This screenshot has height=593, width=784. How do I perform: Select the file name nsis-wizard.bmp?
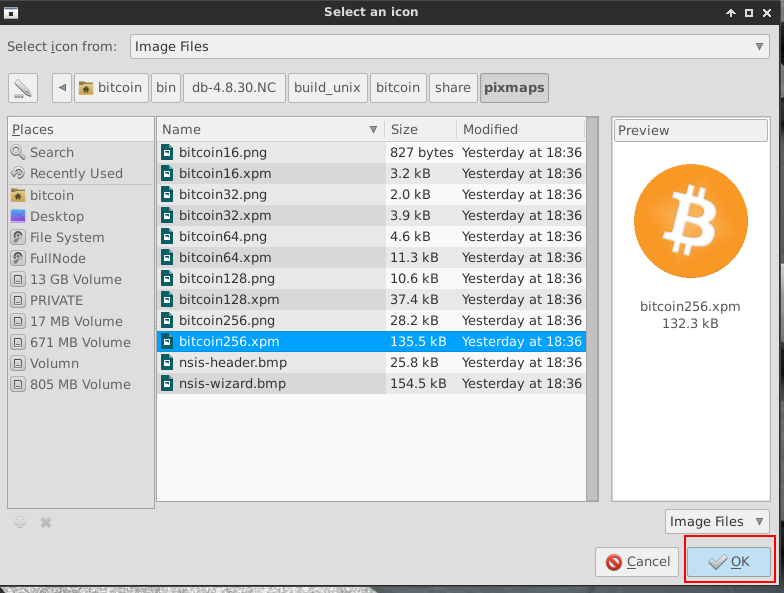232,384
